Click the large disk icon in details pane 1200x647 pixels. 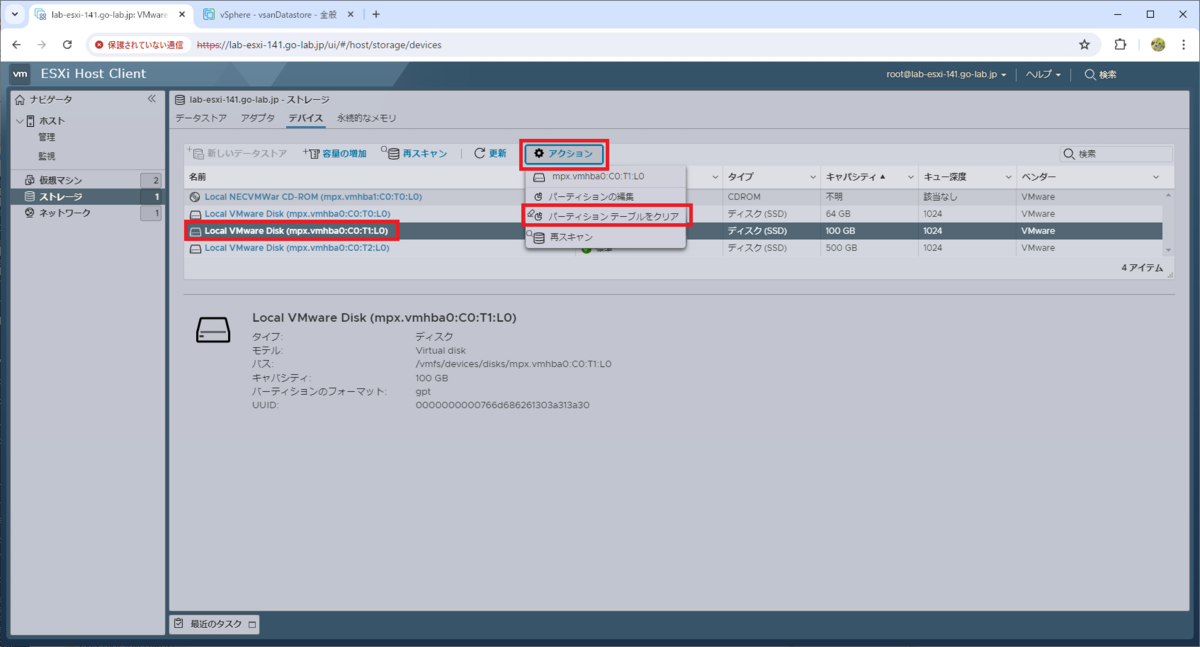tap(213, 331)
